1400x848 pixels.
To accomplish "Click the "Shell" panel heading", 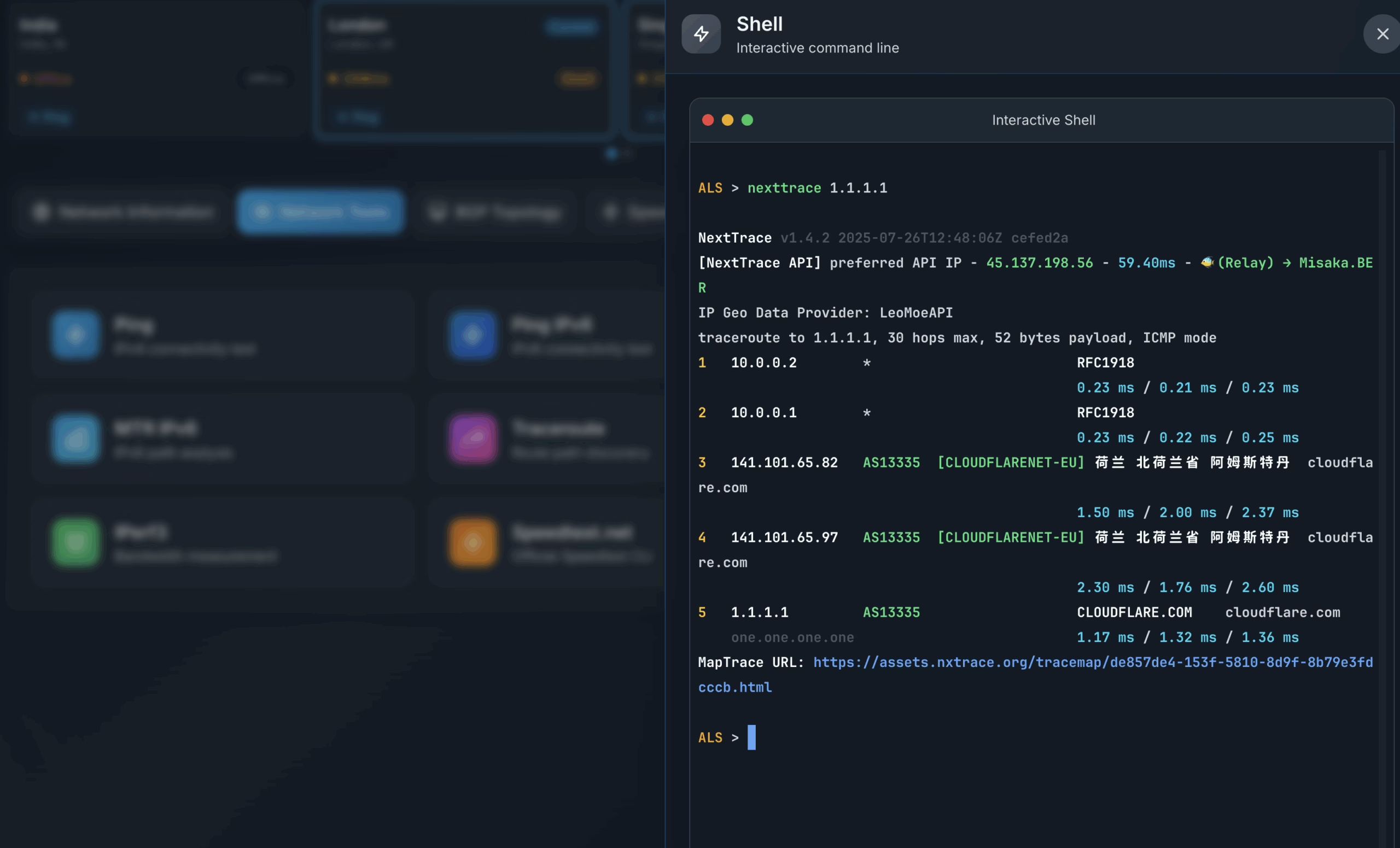I will [x=759, y=24].
